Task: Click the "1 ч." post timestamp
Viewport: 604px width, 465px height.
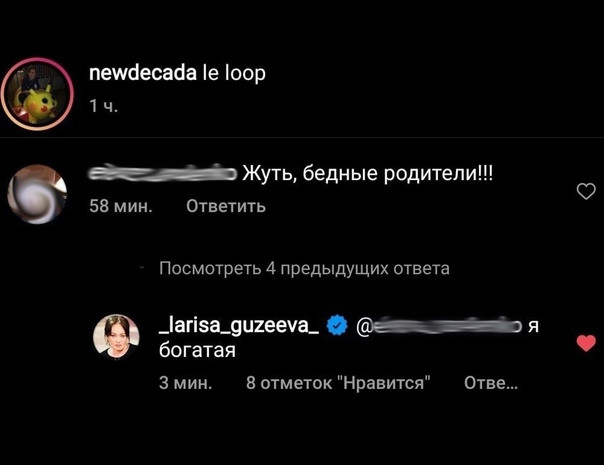Action: pyautogui.click(x=103, y=106)
